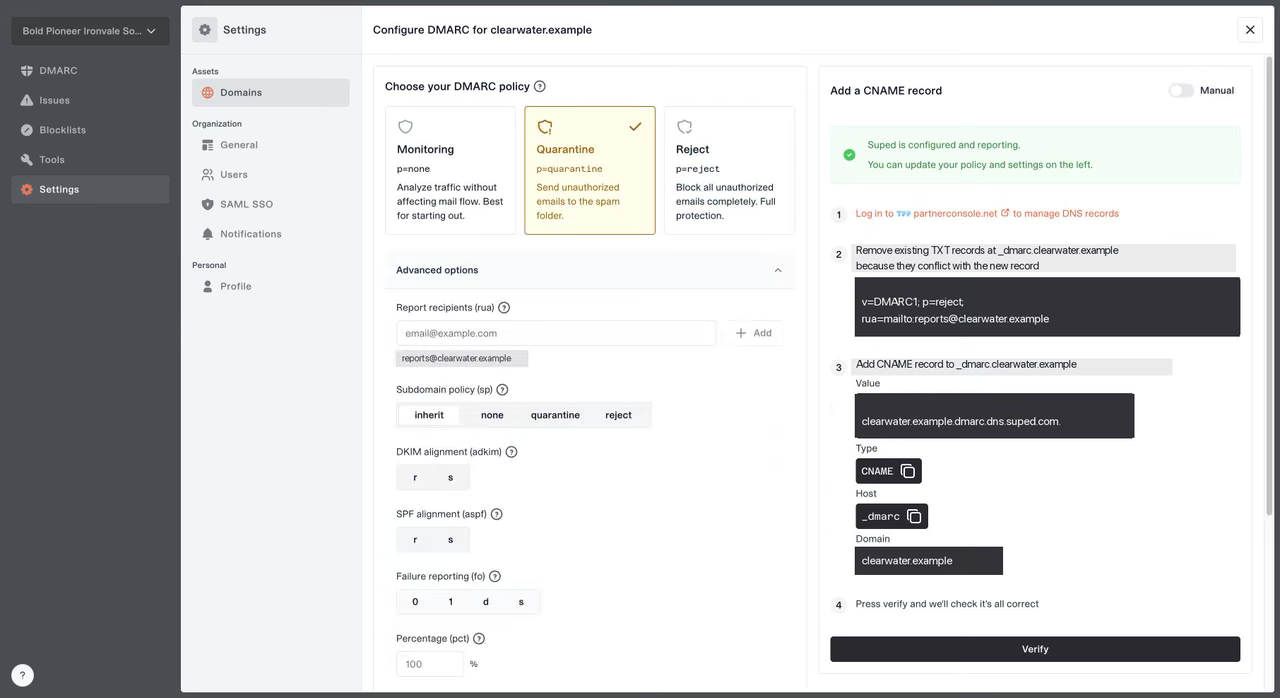Image resolution: width=1280 pixels, height=698 pixels.
Task: Click help icon for DKIM alignment (adkim)
Action: 511,452
